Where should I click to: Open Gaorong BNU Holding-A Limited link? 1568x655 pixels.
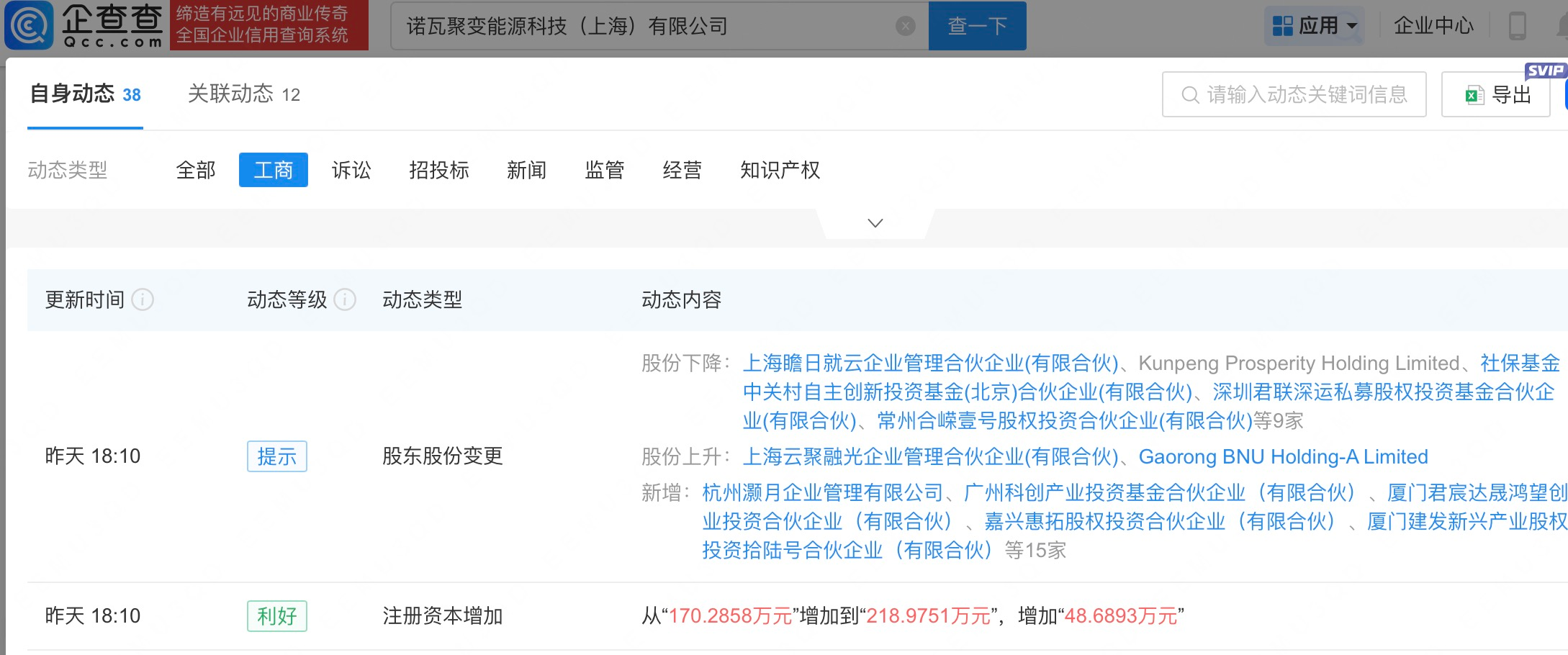(1283, 456)
